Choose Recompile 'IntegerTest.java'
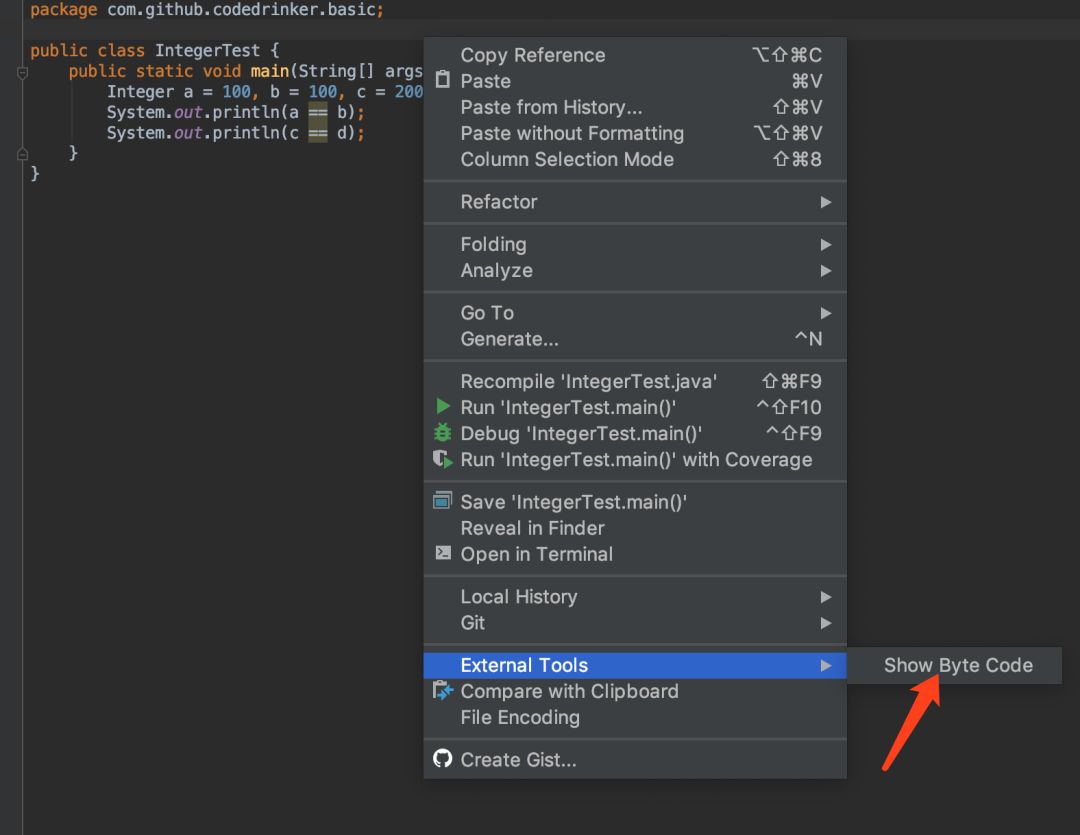The image size is (1080, 835). click(588, 381)
